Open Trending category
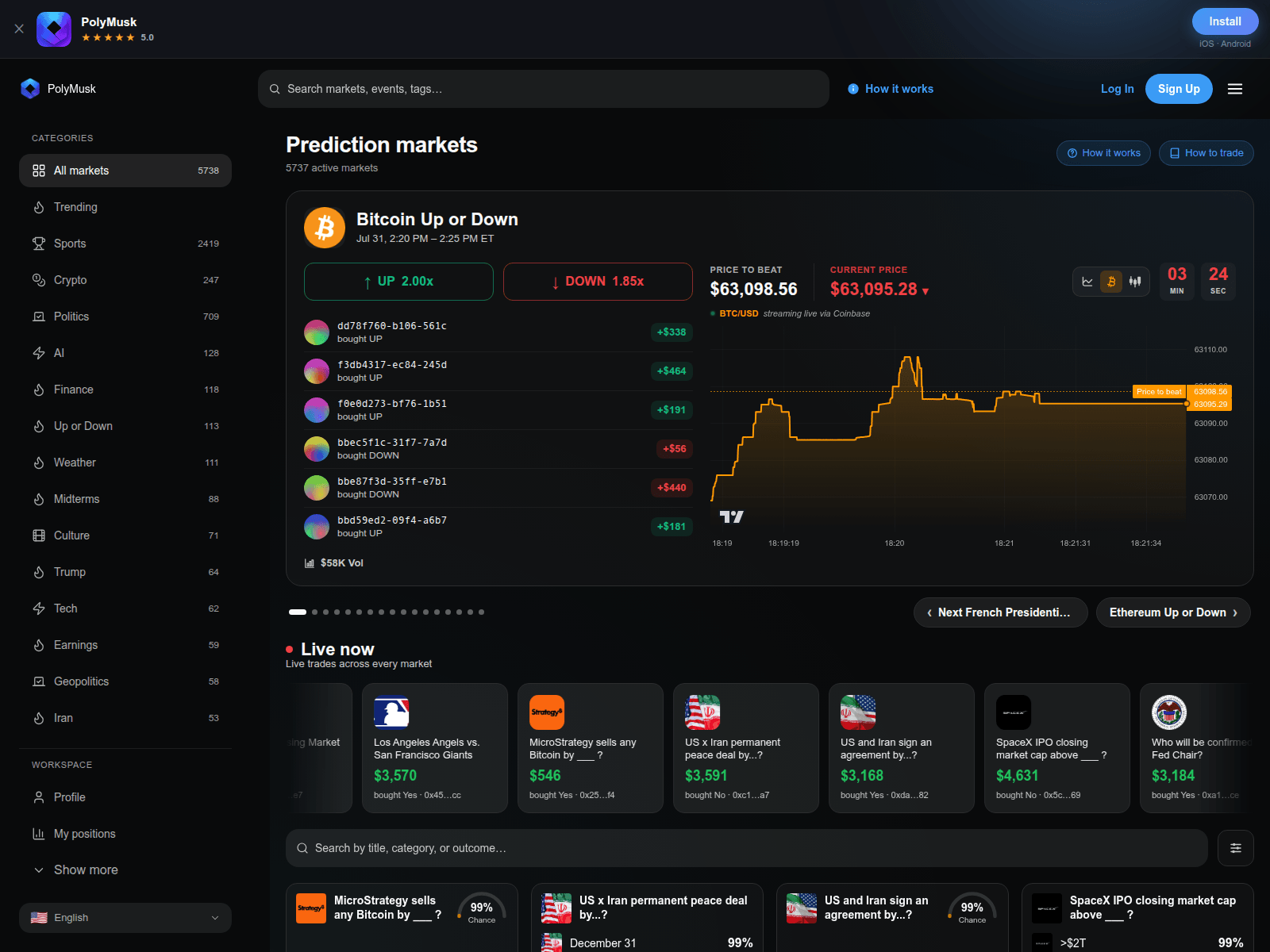1270x952 pixels. pos(125,207)
